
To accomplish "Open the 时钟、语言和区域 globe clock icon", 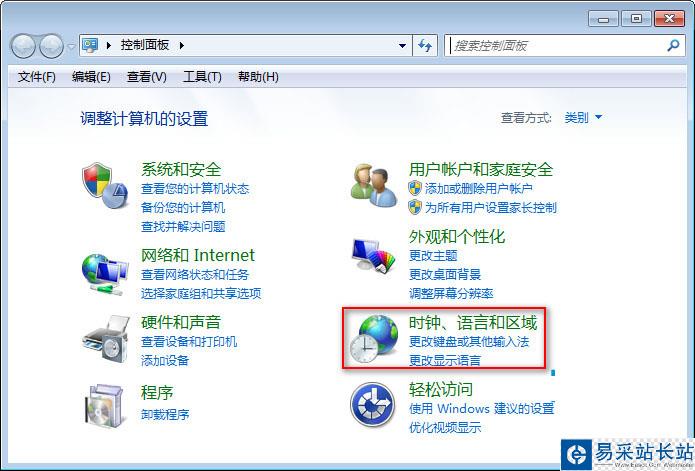I will (373, 339).
